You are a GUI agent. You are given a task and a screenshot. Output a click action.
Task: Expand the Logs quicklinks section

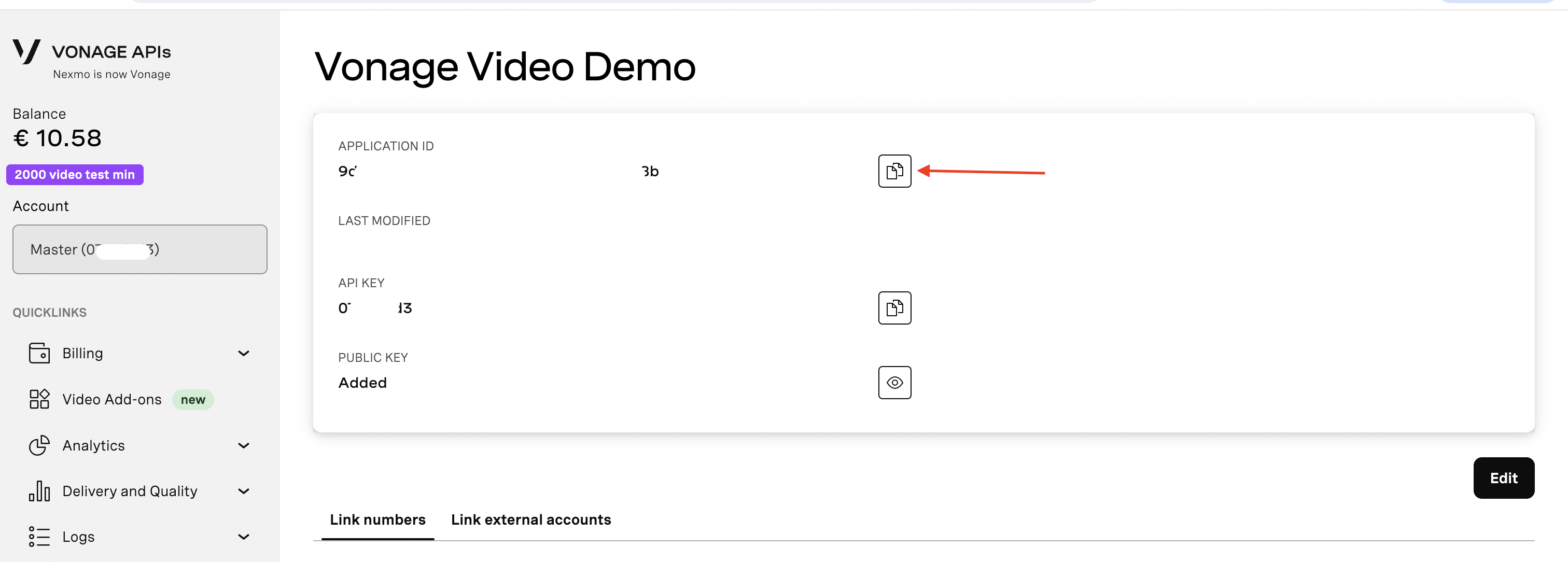(244, 537)
